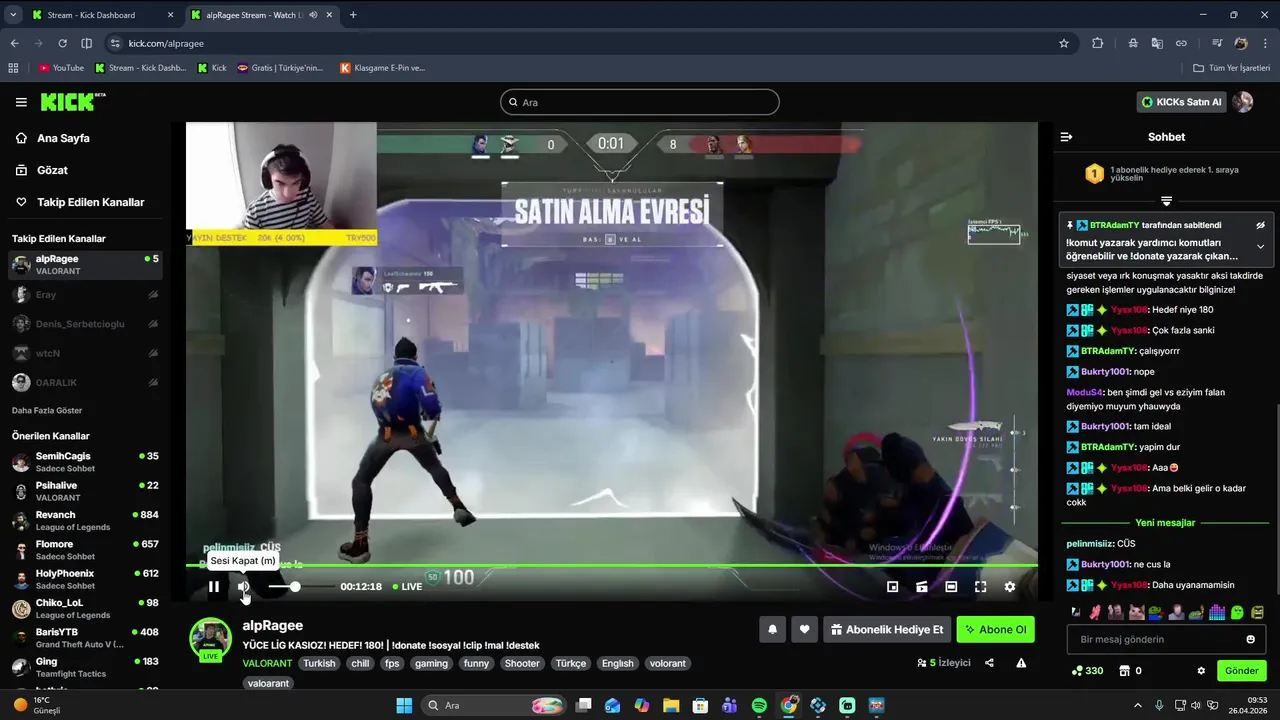This screenshot has height=720, width=1280.
Task: Toggle theater mode in the player
Action: pyautogui.click(x=951, y=587)
